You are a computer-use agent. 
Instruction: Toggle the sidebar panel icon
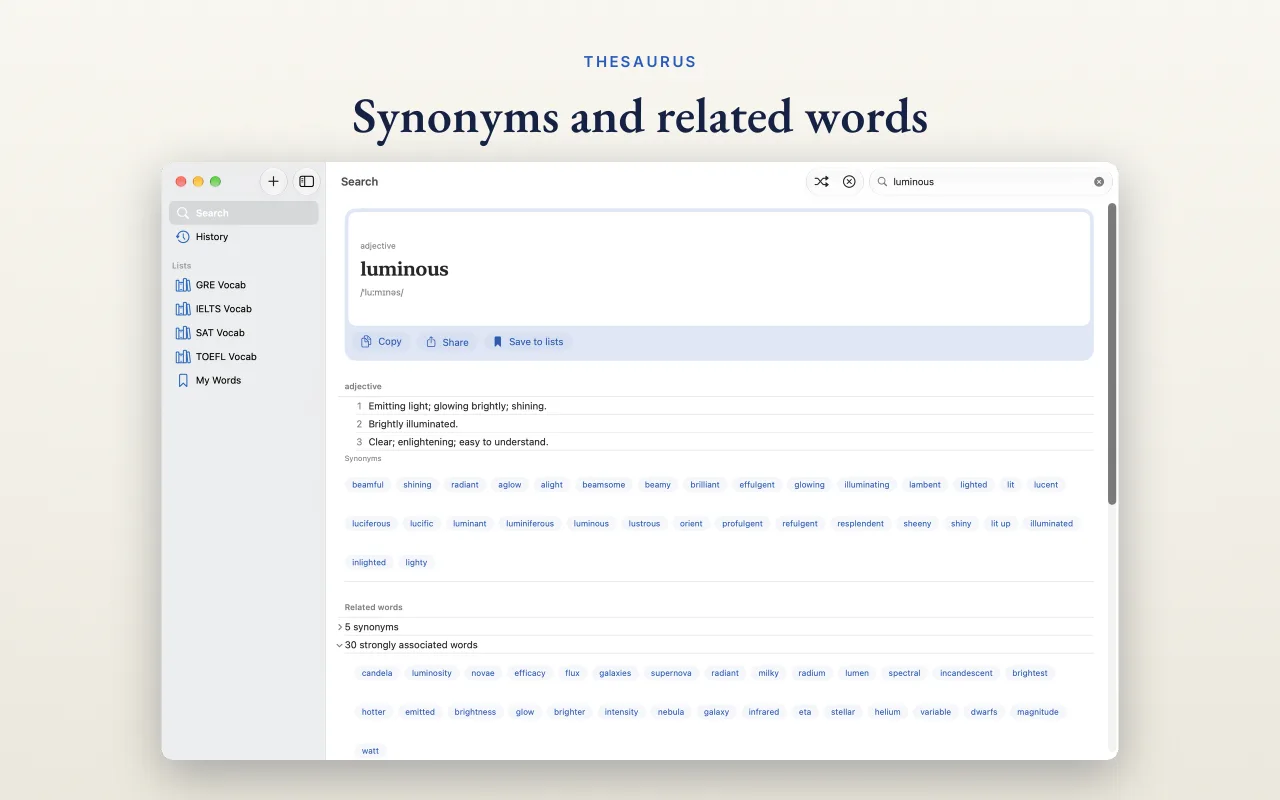point(307,181)
